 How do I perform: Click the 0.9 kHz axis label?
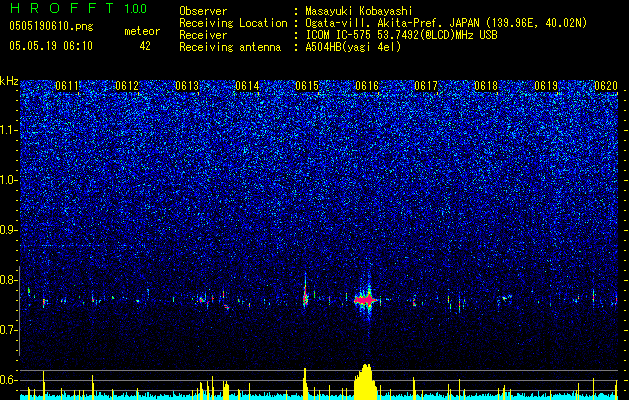pos(9,230)
